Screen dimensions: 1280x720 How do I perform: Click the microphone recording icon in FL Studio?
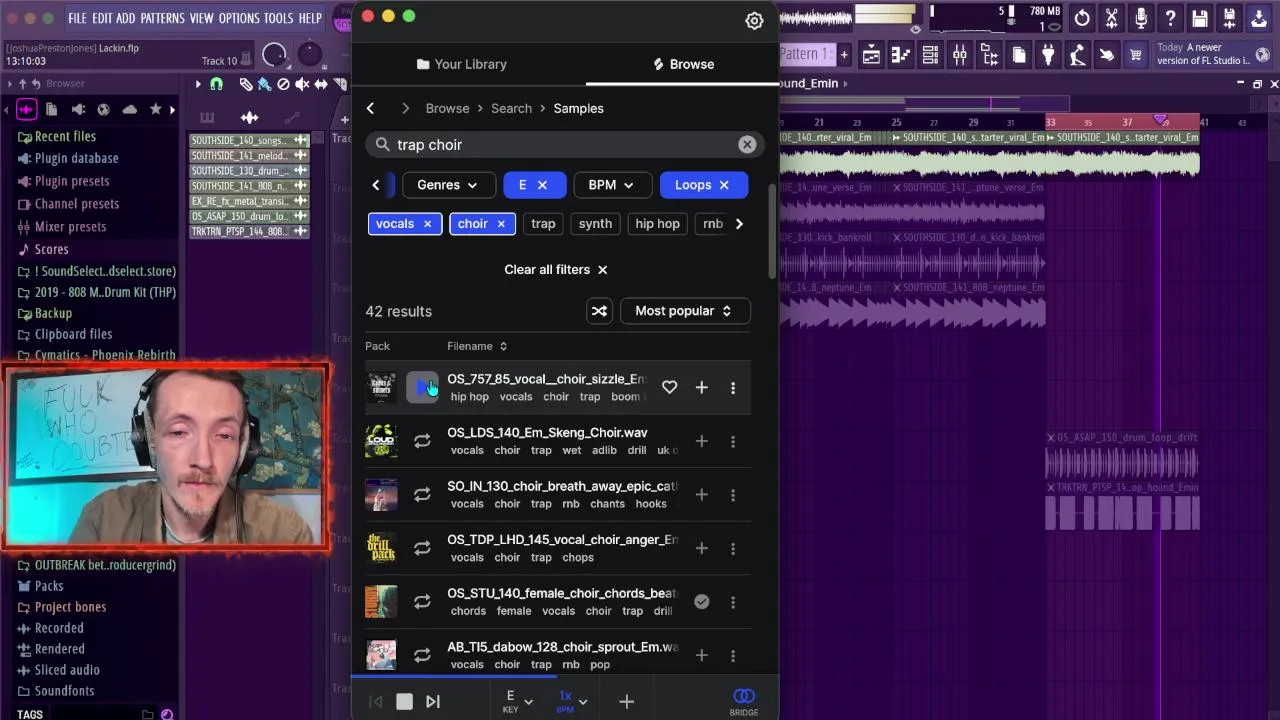coord(1141,18)
